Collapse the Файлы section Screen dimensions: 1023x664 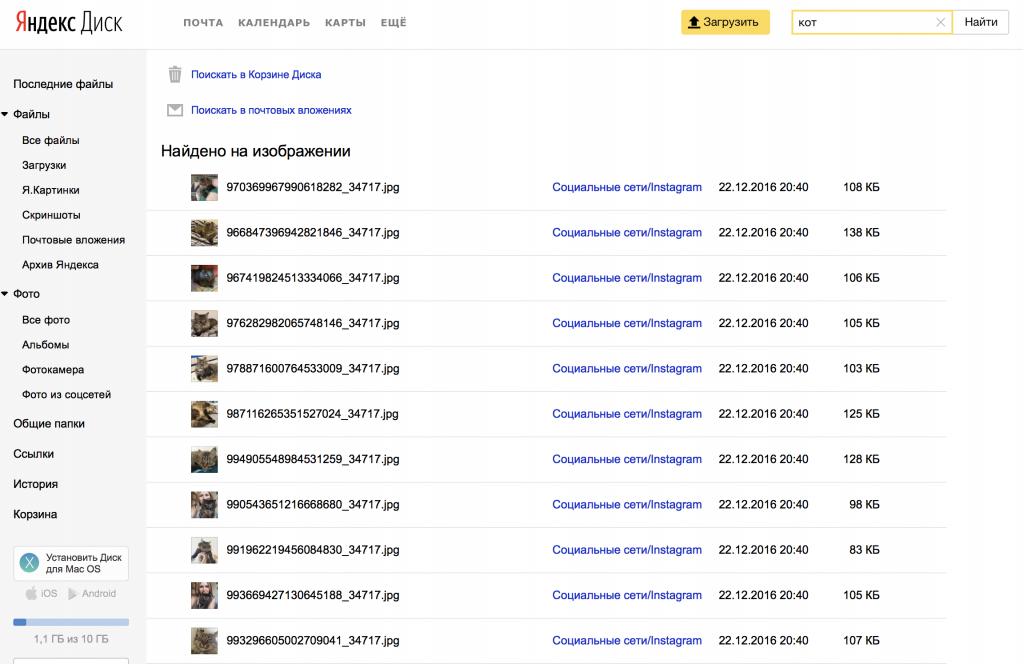[5, 114]
